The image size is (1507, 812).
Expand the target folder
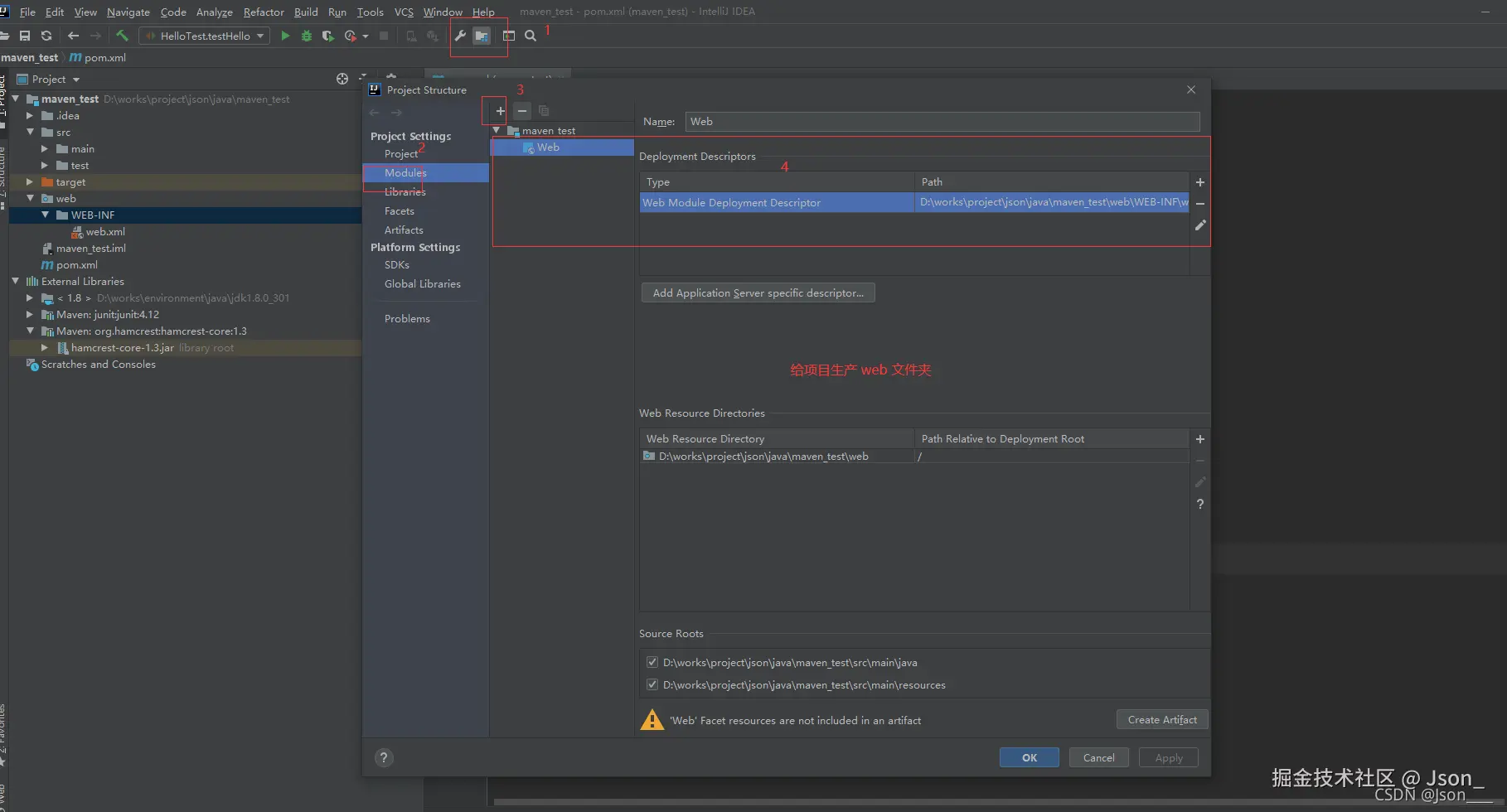(x=30, y=181)
